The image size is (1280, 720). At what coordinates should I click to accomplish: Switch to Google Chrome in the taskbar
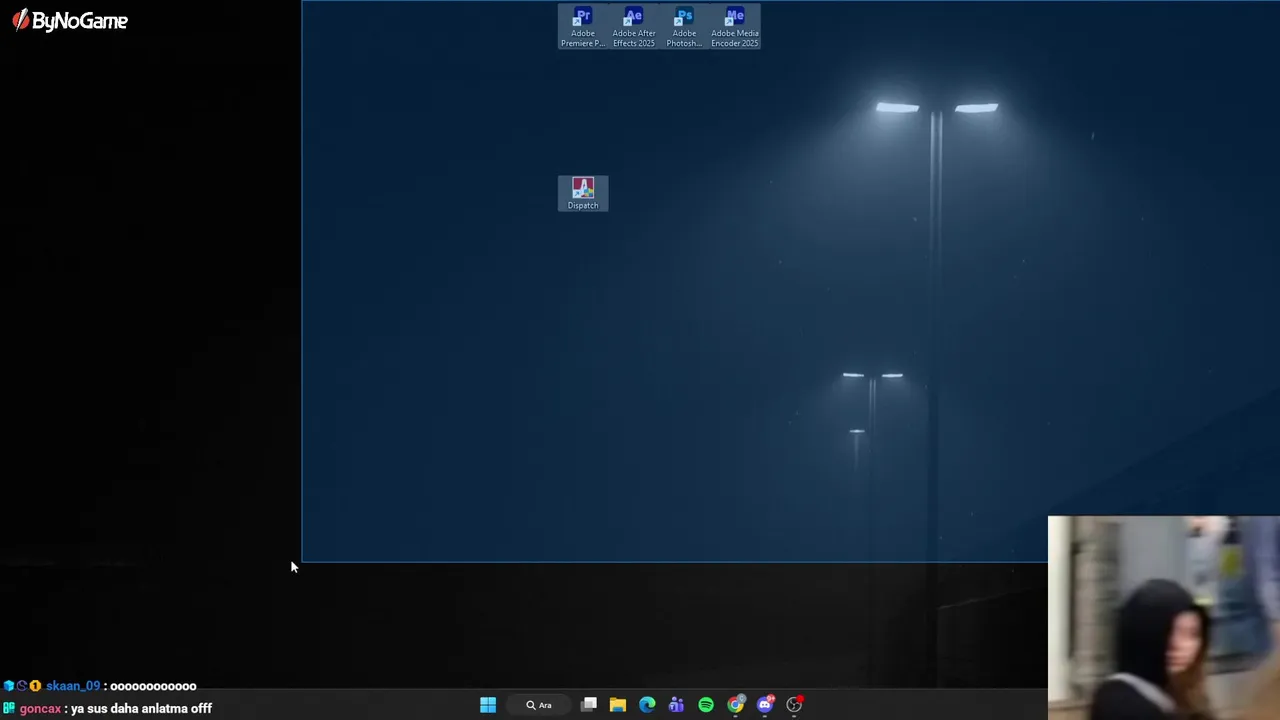(735, 705)
